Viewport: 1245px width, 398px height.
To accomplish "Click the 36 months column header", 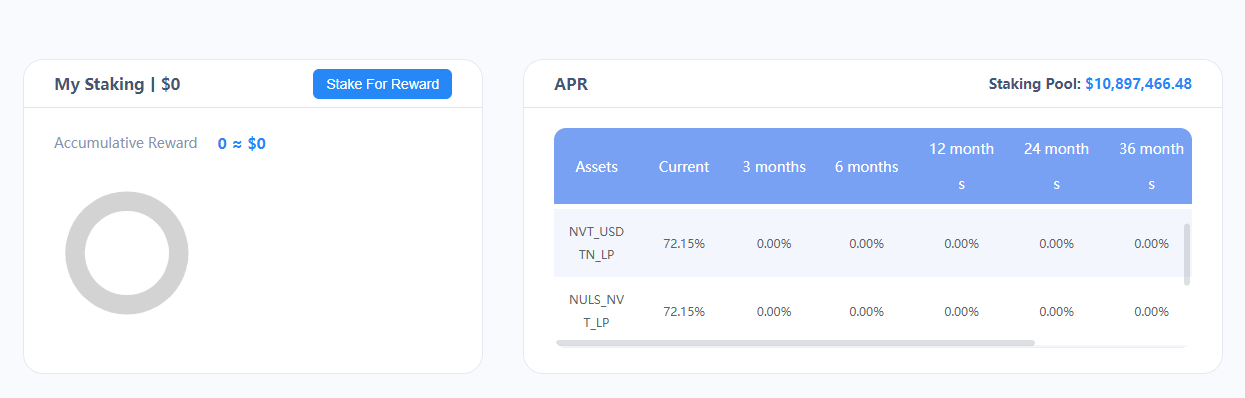I will coord(1151,167).
